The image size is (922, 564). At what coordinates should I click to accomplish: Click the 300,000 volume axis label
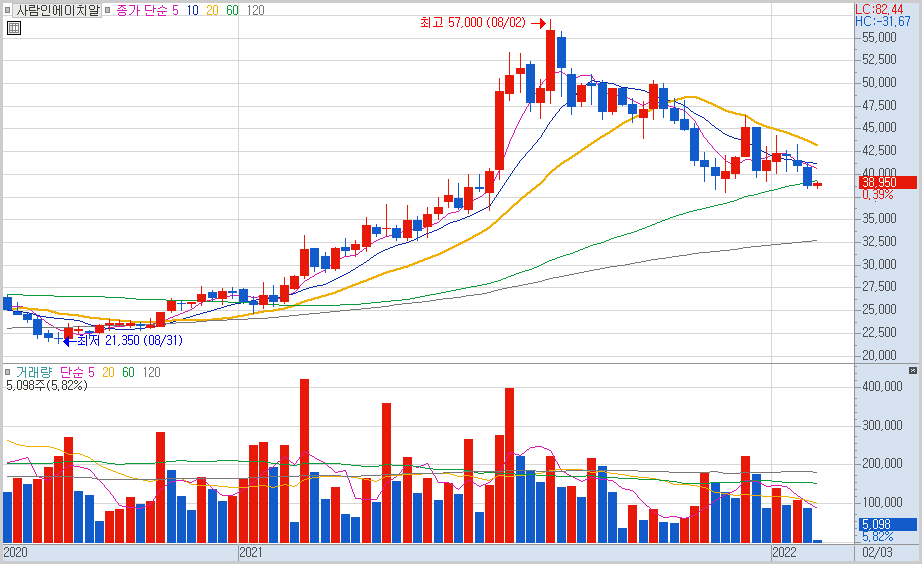(882, 425)
